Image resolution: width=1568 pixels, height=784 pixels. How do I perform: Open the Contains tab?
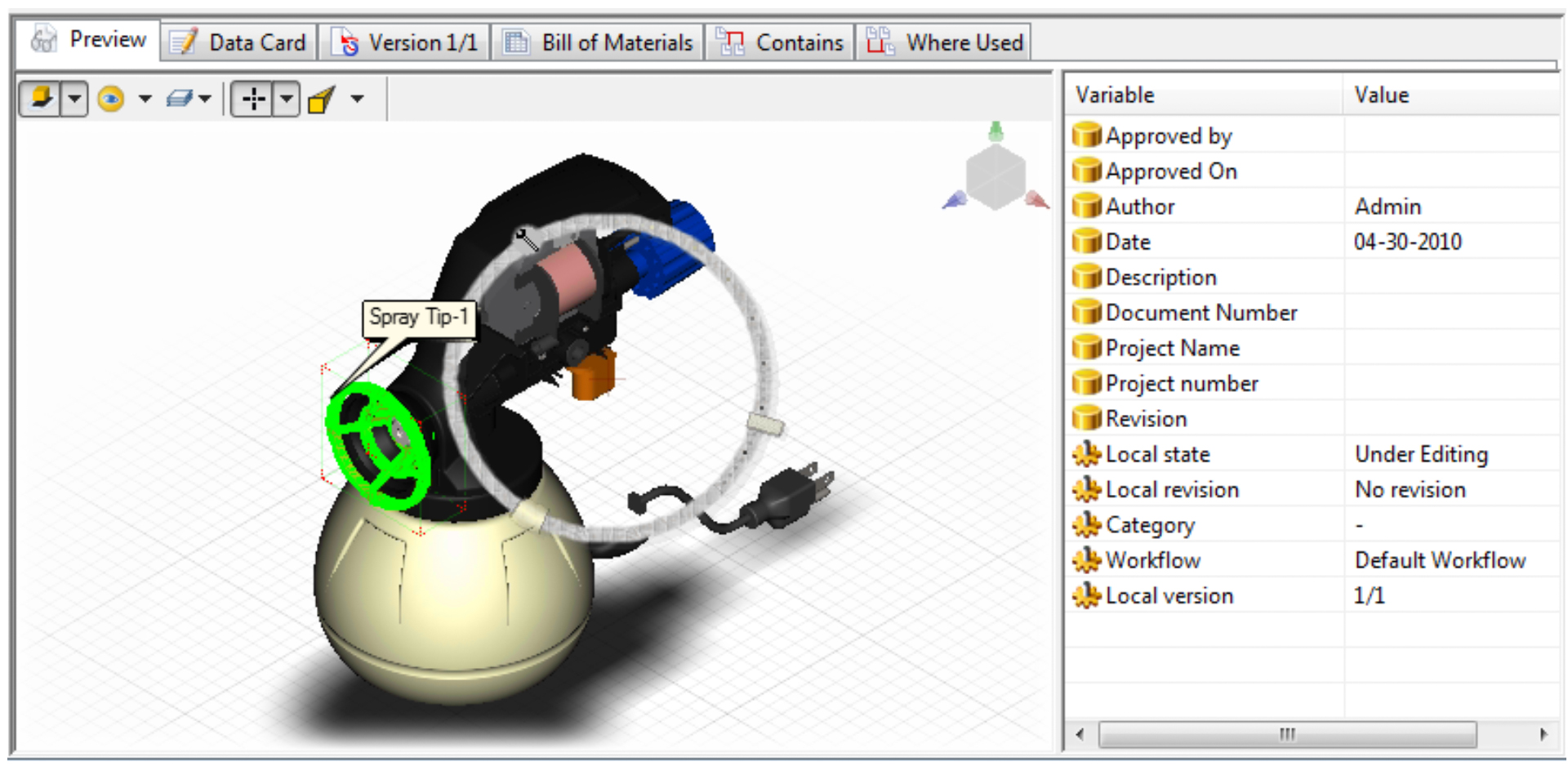[x=780, y=42]
